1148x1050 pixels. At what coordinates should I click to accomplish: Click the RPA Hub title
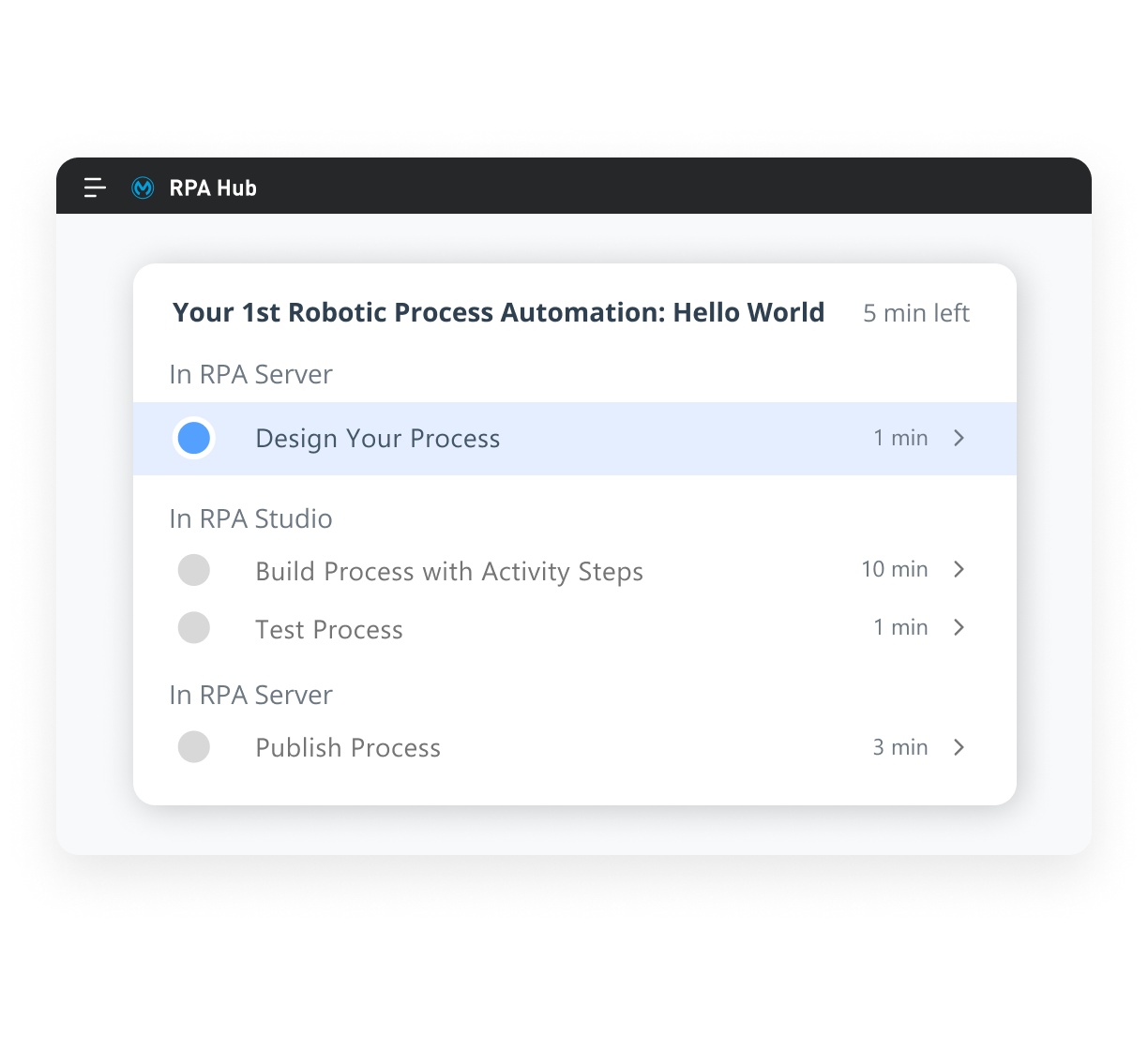point(213,187)
